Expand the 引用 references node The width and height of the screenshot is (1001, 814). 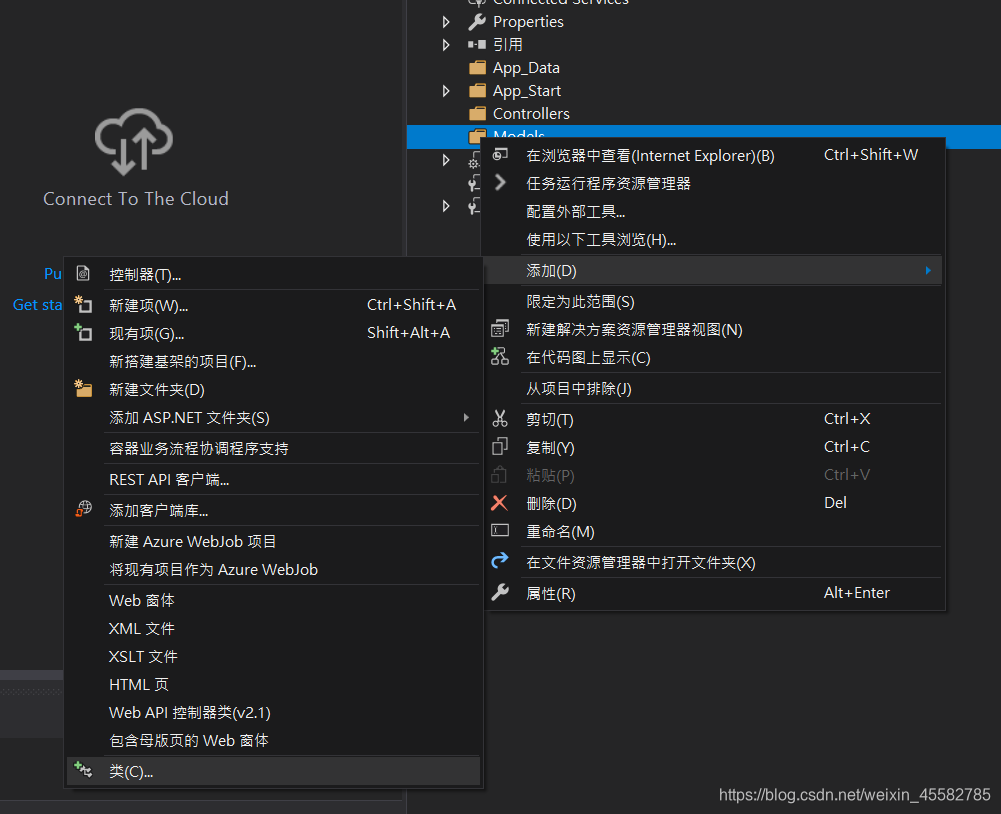click(x=446, y=44)
